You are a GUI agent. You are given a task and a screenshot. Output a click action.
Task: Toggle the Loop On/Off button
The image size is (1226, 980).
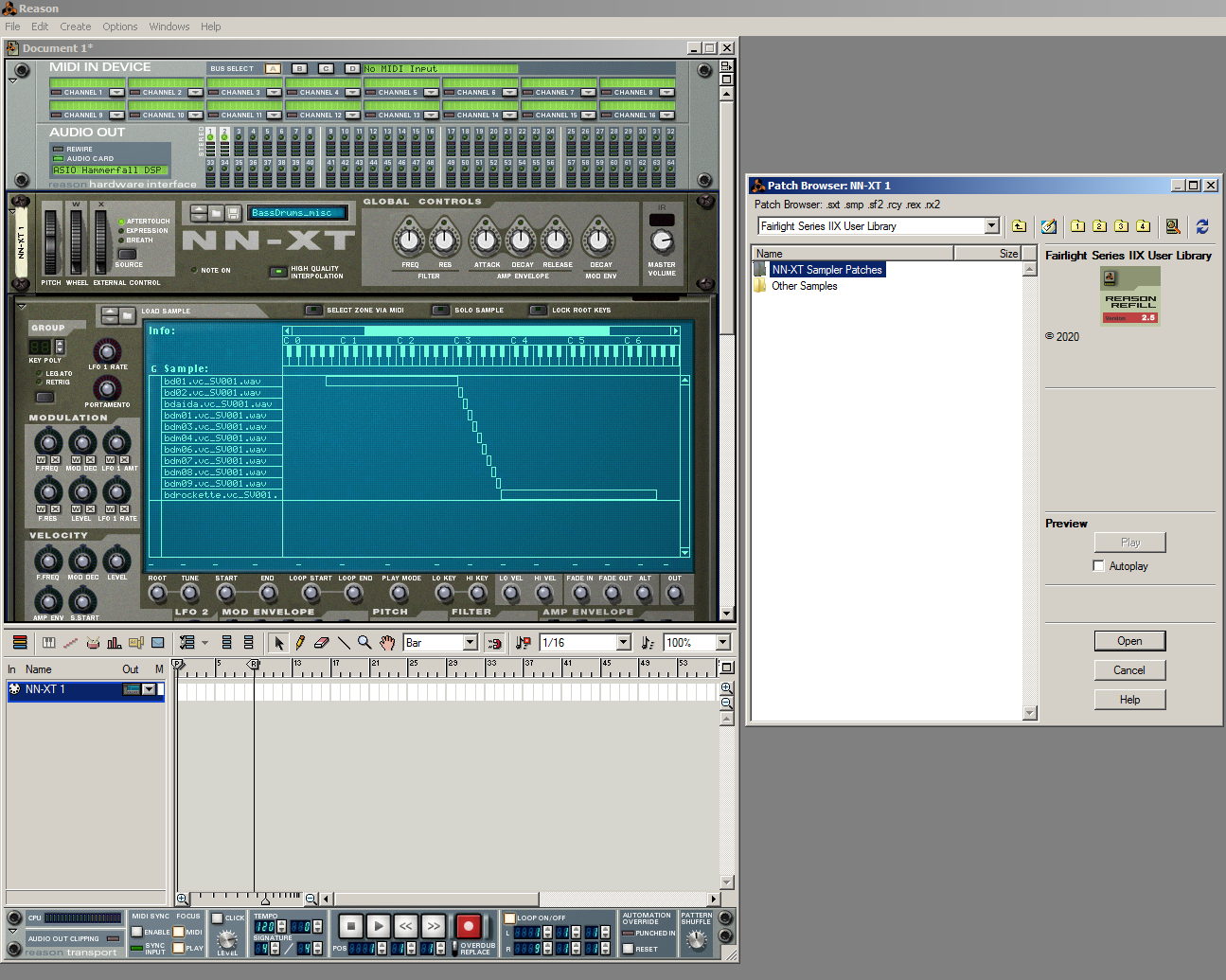[x=510, y=918]
